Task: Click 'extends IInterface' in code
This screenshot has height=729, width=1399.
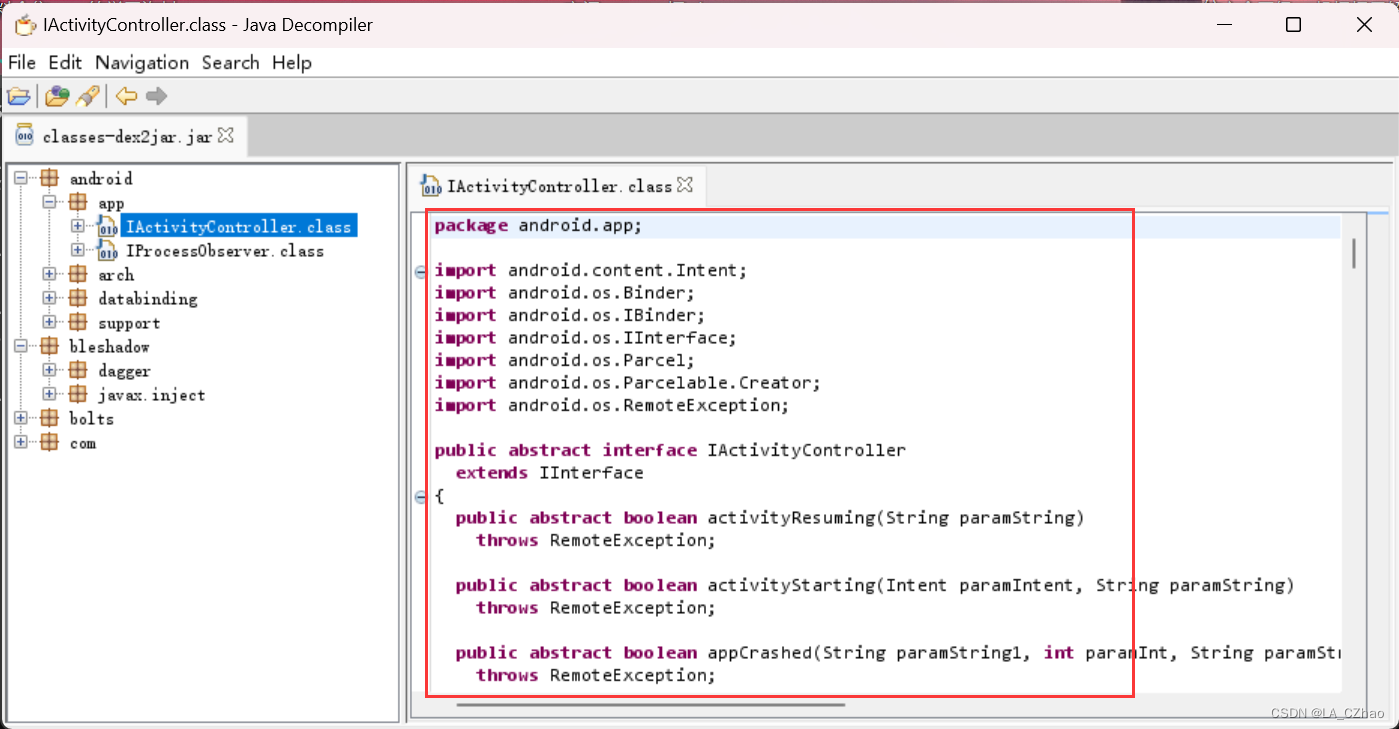Action: pos(550,473)
